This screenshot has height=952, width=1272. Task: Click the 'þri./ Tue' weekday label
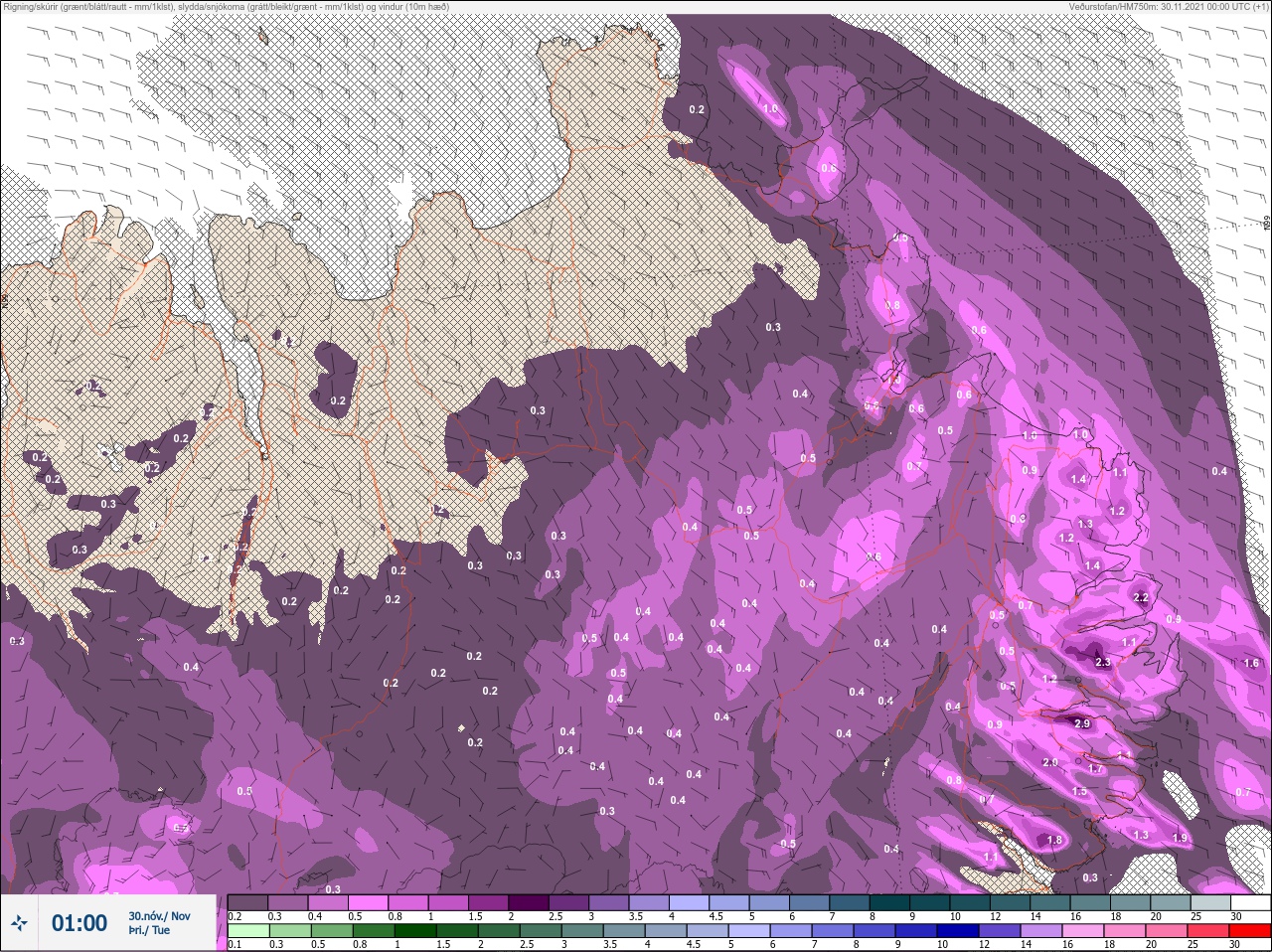click(149, 931)
